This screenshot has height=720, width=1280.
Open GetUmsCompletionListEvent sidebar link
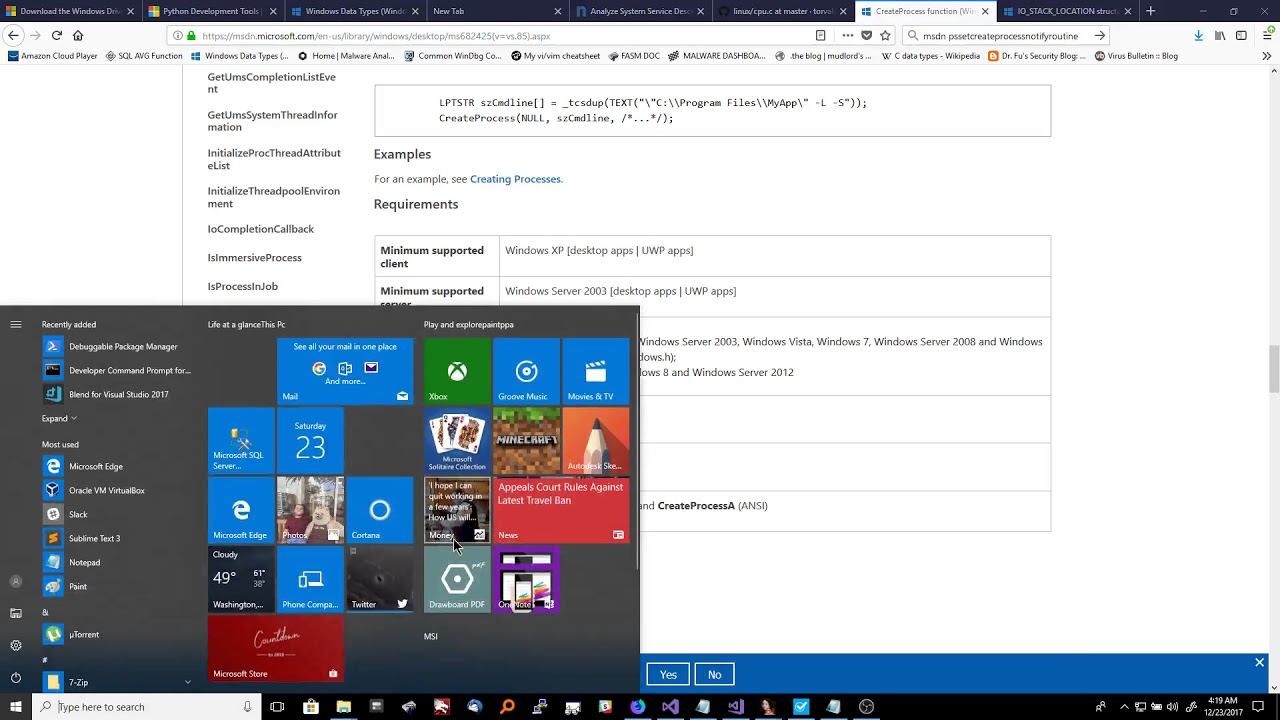point(272,82)
